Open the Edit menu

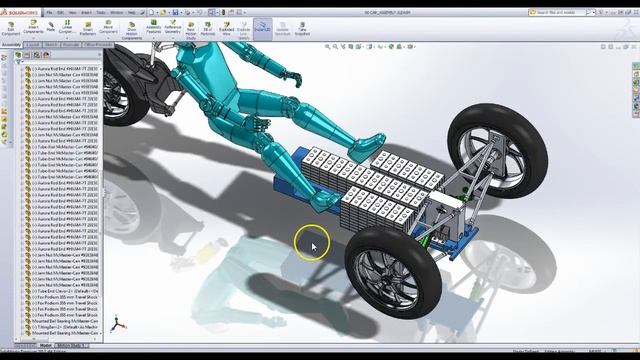pos(60,13)
